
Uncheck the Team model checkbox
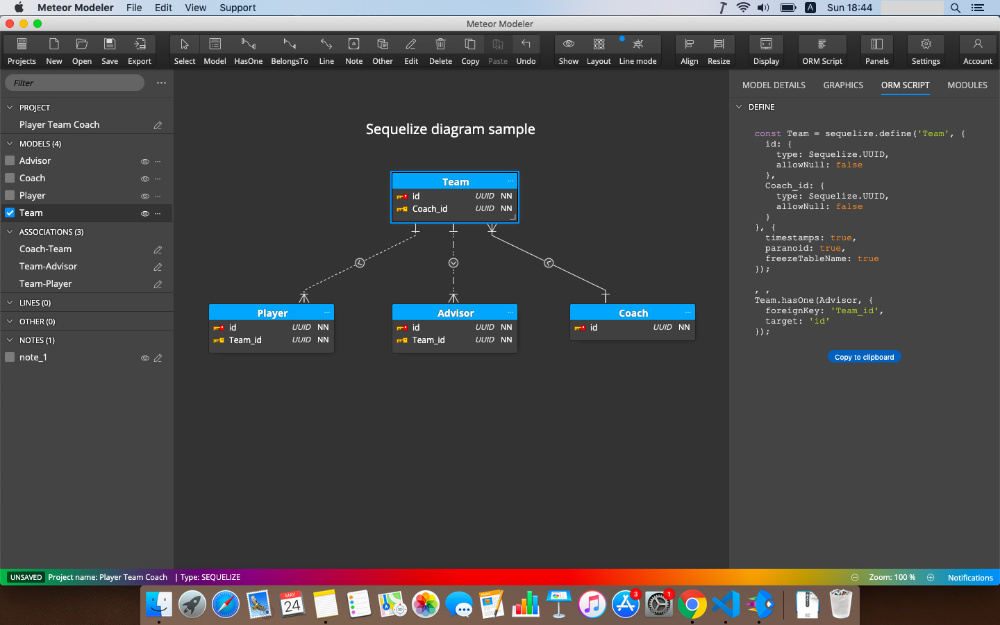pyautogui.click(x=10, y=212)
